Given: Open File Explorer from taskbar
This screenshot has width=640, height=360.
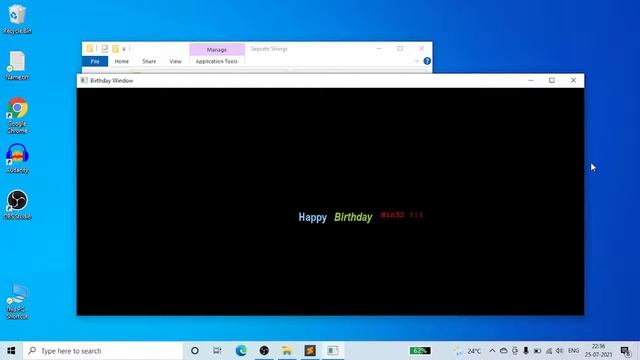Looking at the screenshot, I should (x=287, y=351).
